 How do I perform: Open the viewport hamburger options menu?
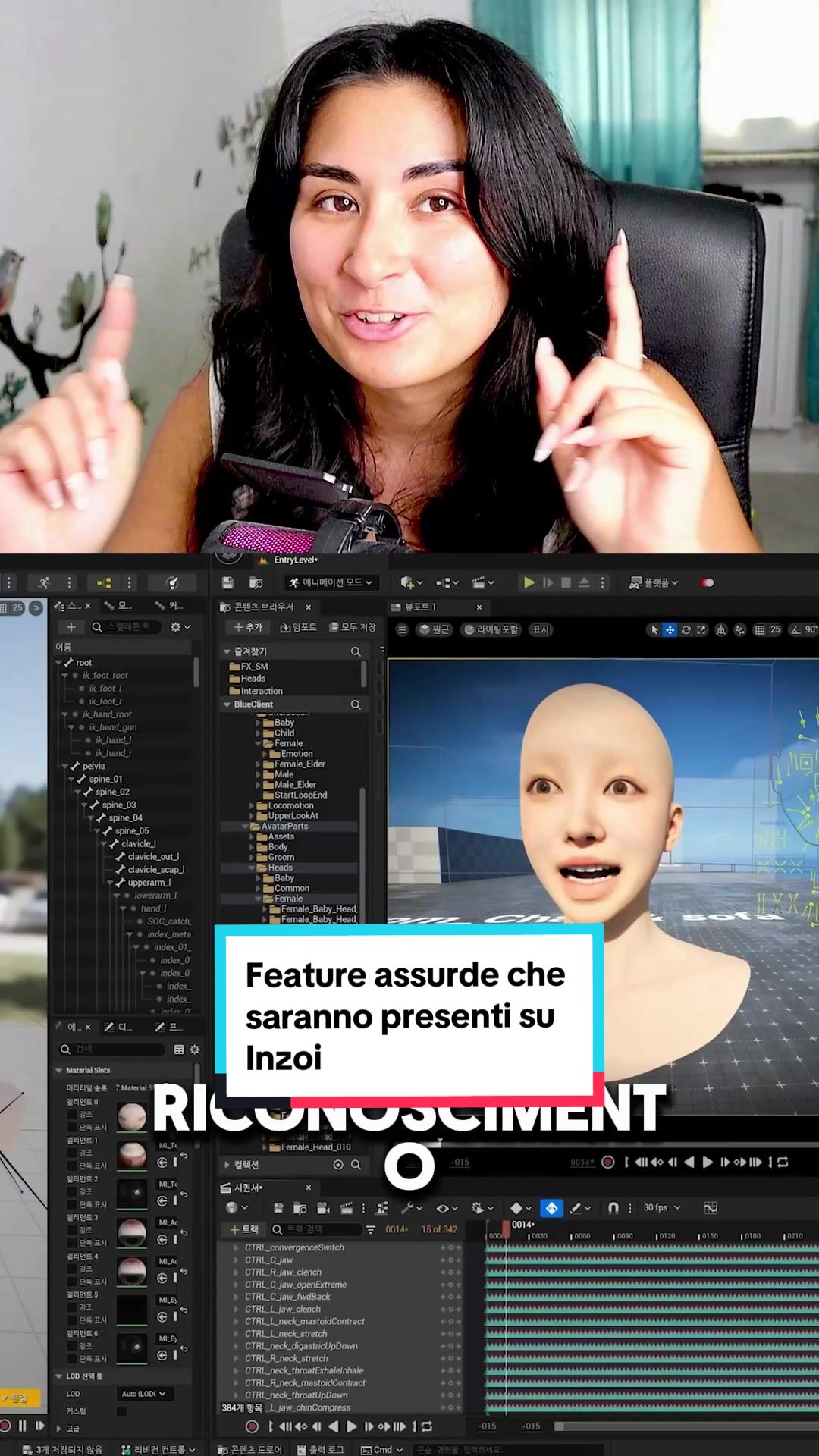coord(403,629)
